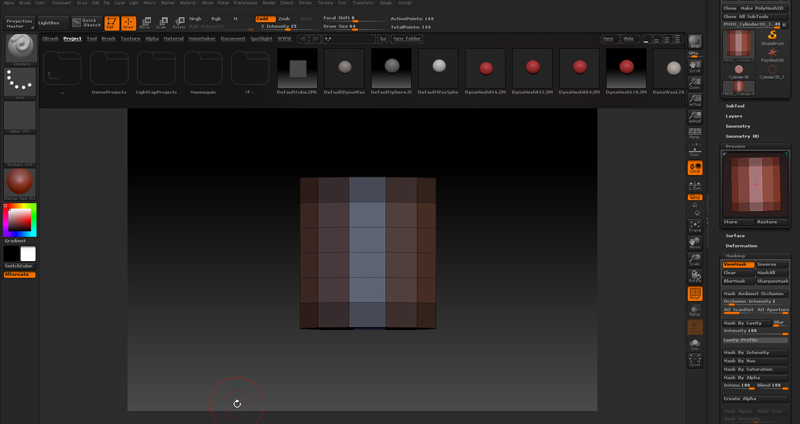
Task: Expand the Layers section
Action: (x=734, y=116)
